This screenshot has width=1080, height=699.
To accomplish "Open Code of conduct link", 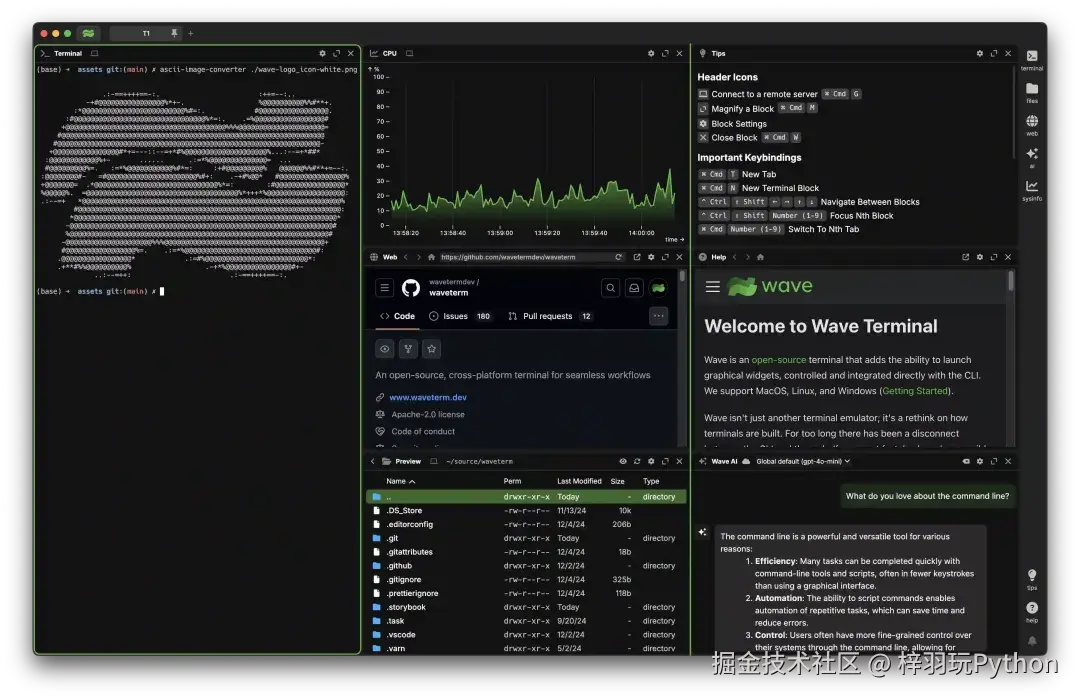I will pos(423,432).
